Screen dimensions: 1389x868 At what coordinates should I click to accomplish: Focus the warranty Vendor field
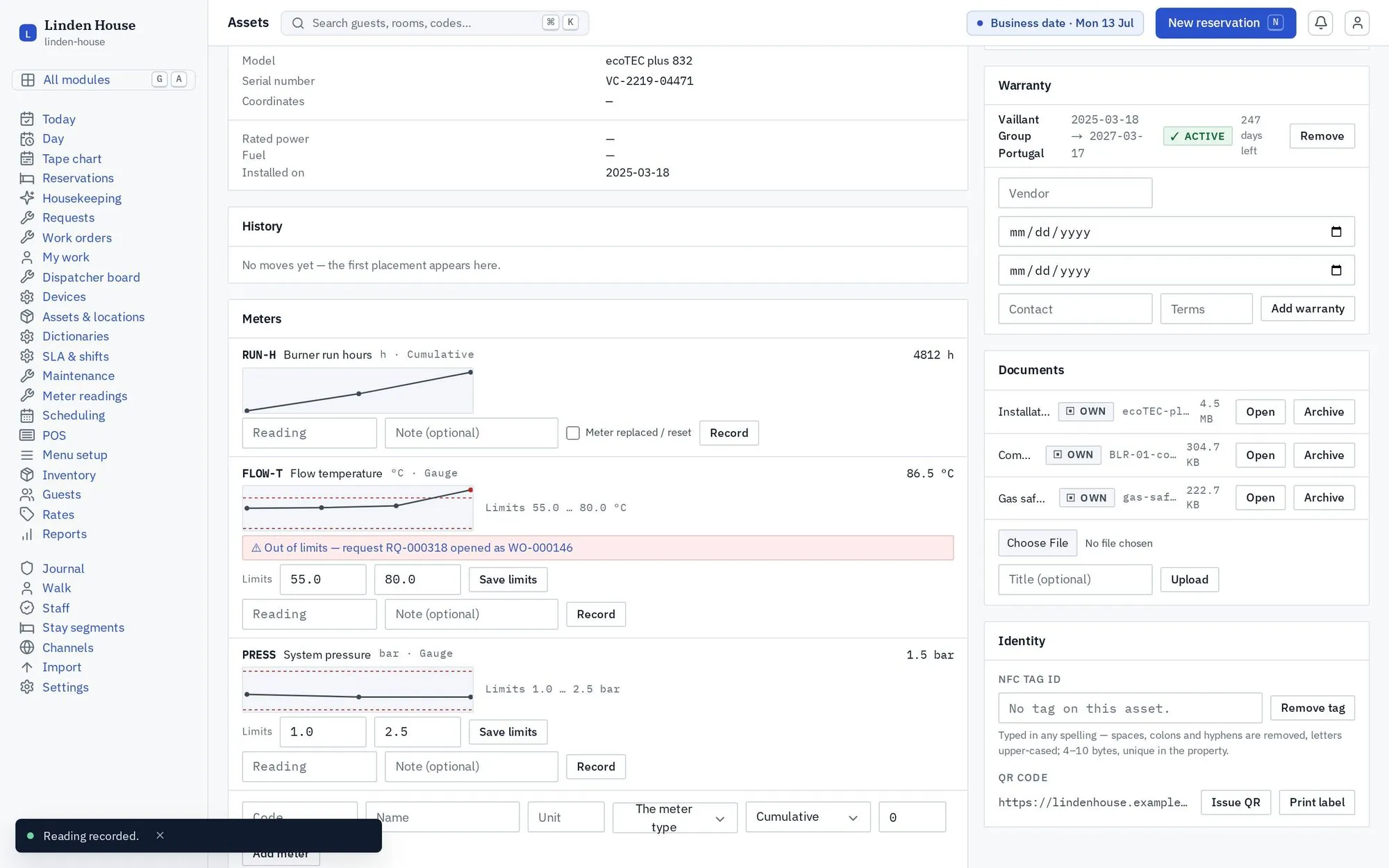click(x=1074, y=193)
